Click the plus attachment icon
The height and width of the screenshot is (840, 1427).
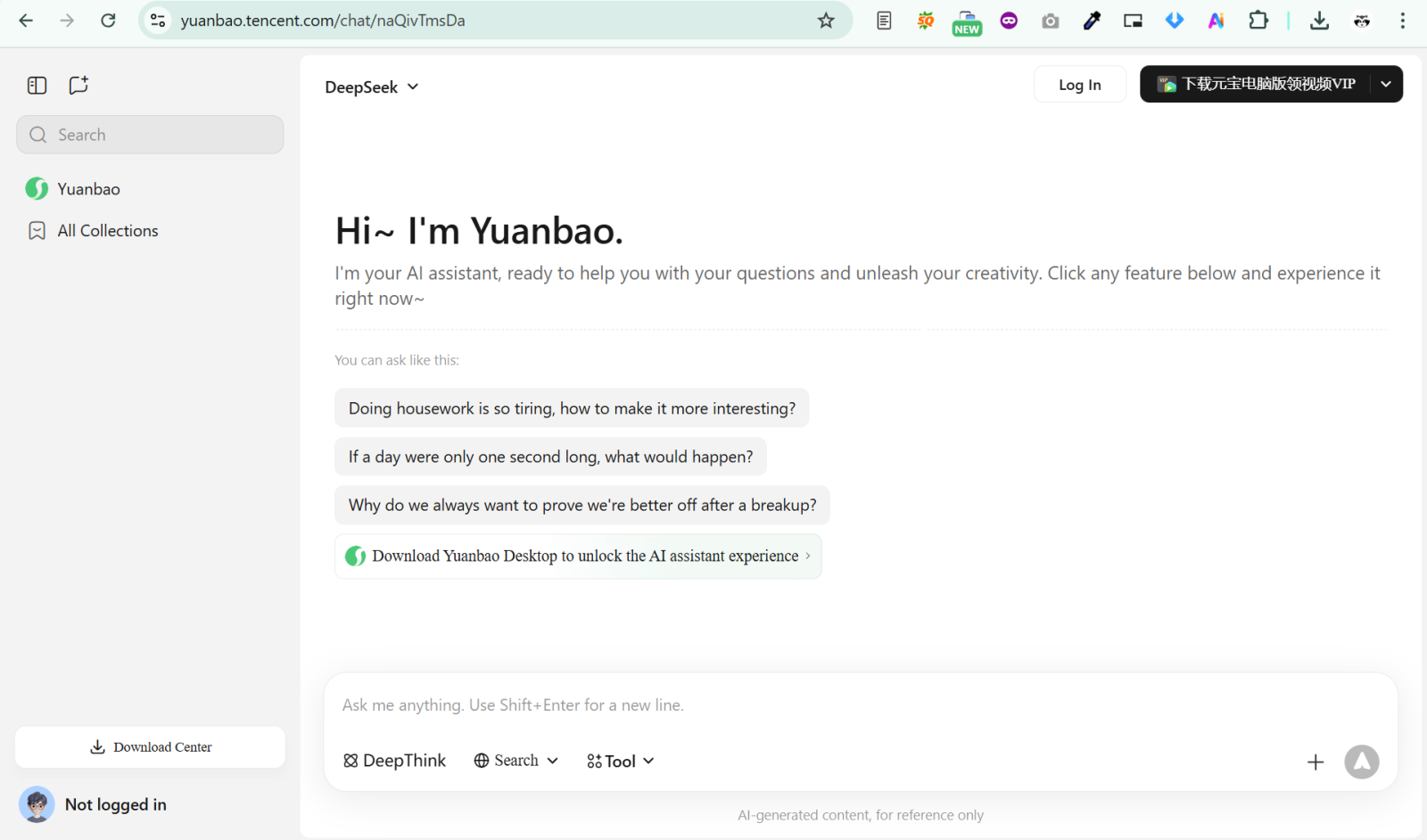pos(1315,762)
